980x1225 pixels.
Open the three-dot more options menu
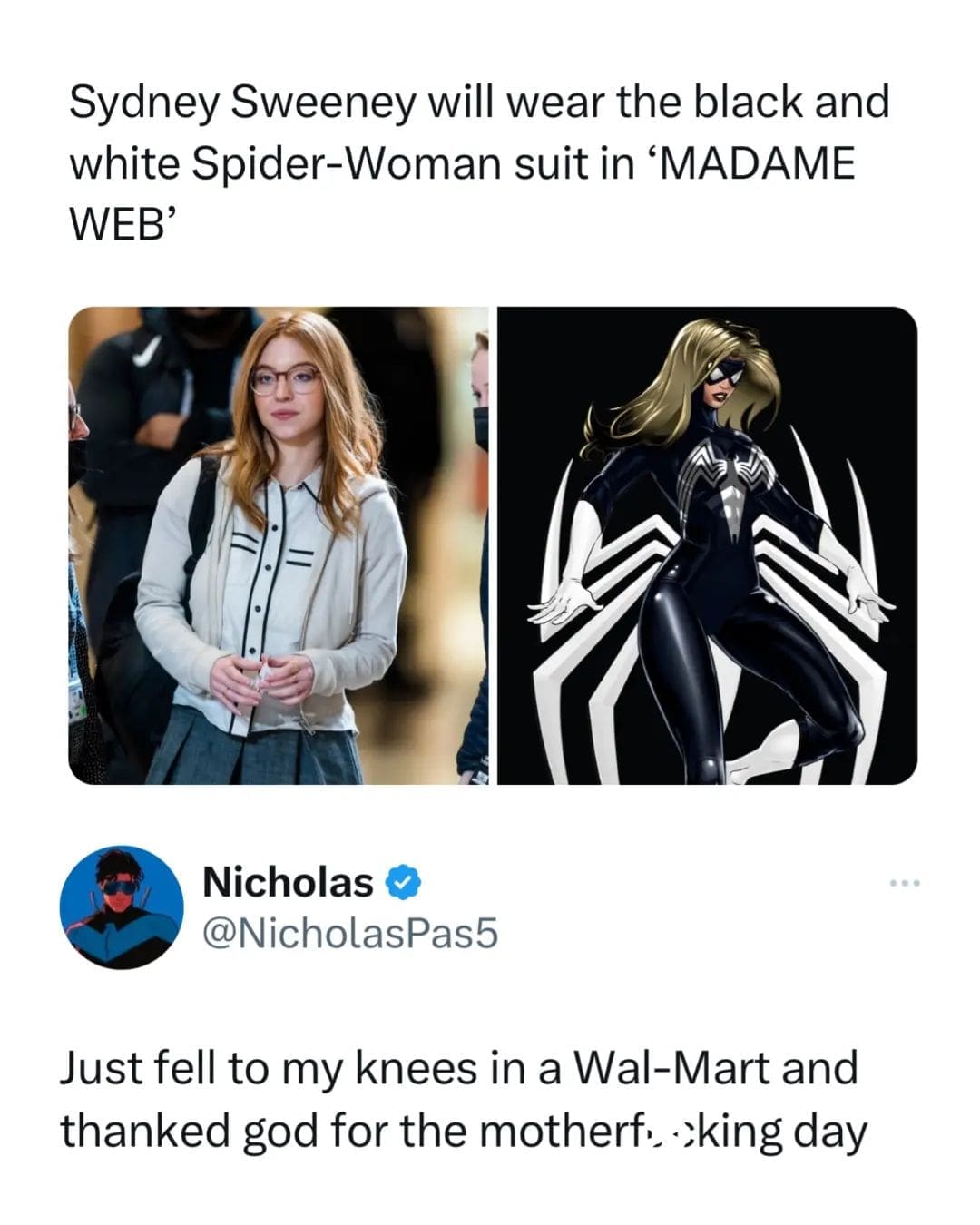(x=904, y=882)
